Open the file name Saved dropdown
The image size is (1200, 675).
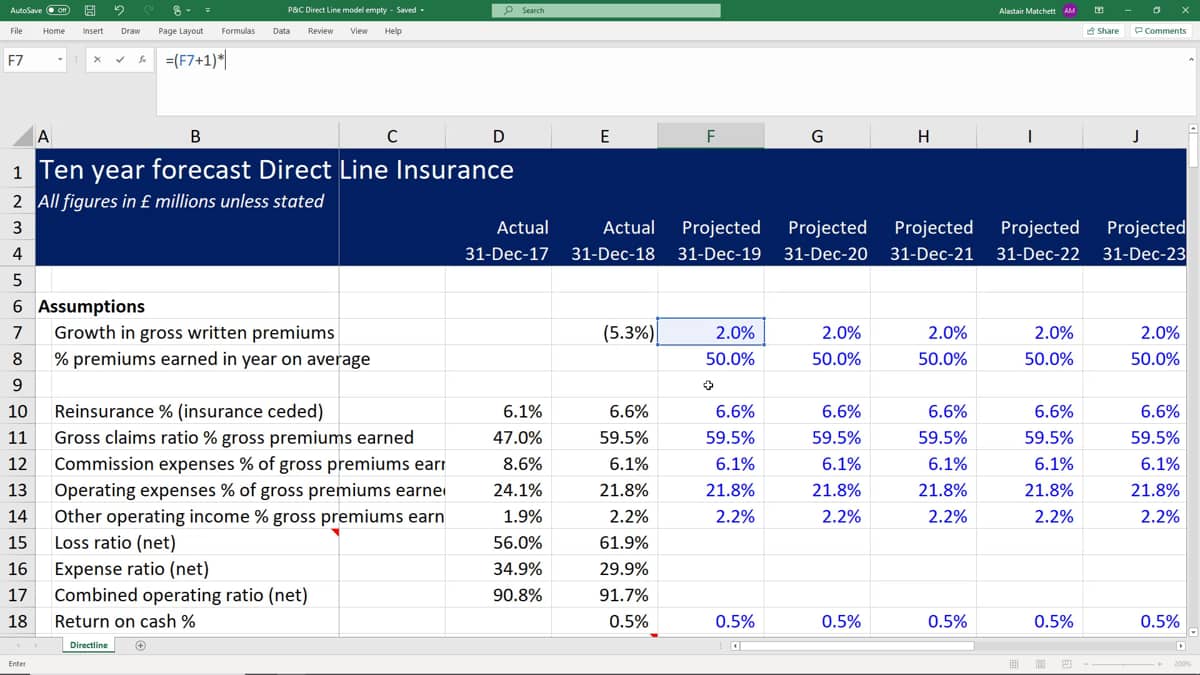422,10
